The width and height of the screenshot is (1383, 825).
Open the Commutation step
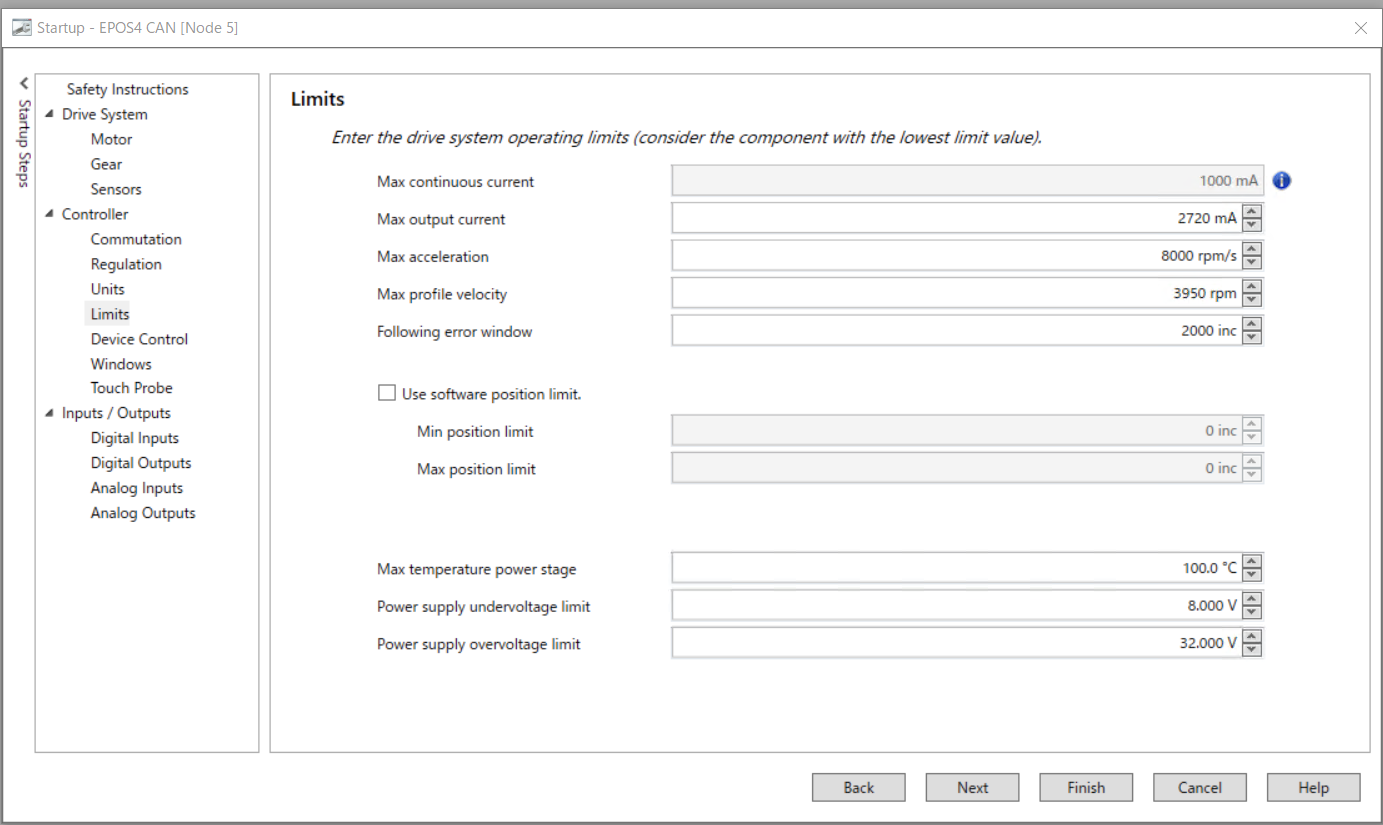(x=136, y=239)
